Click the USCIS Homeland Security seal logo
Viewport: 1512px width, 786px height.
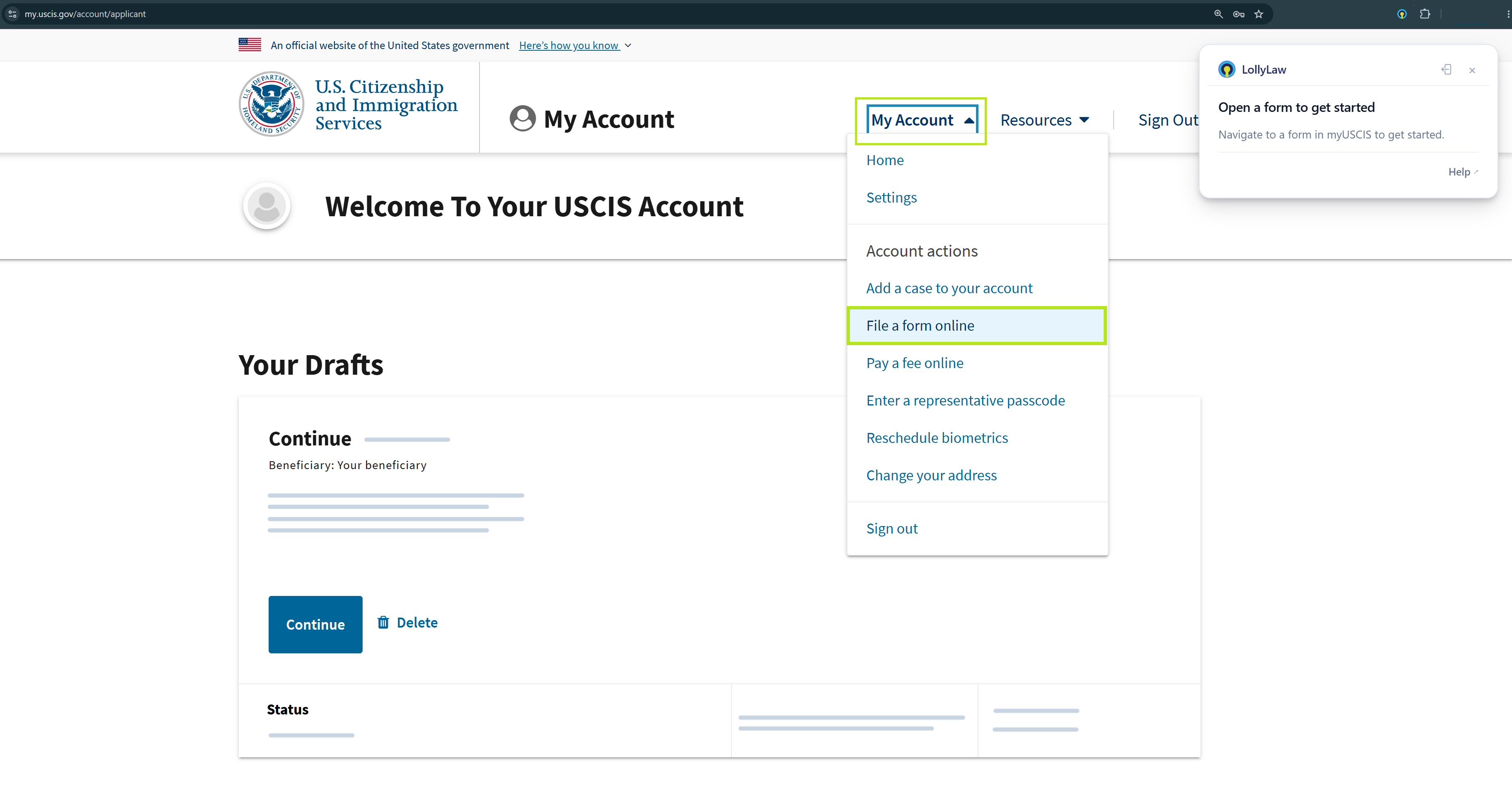coord(271,104)
